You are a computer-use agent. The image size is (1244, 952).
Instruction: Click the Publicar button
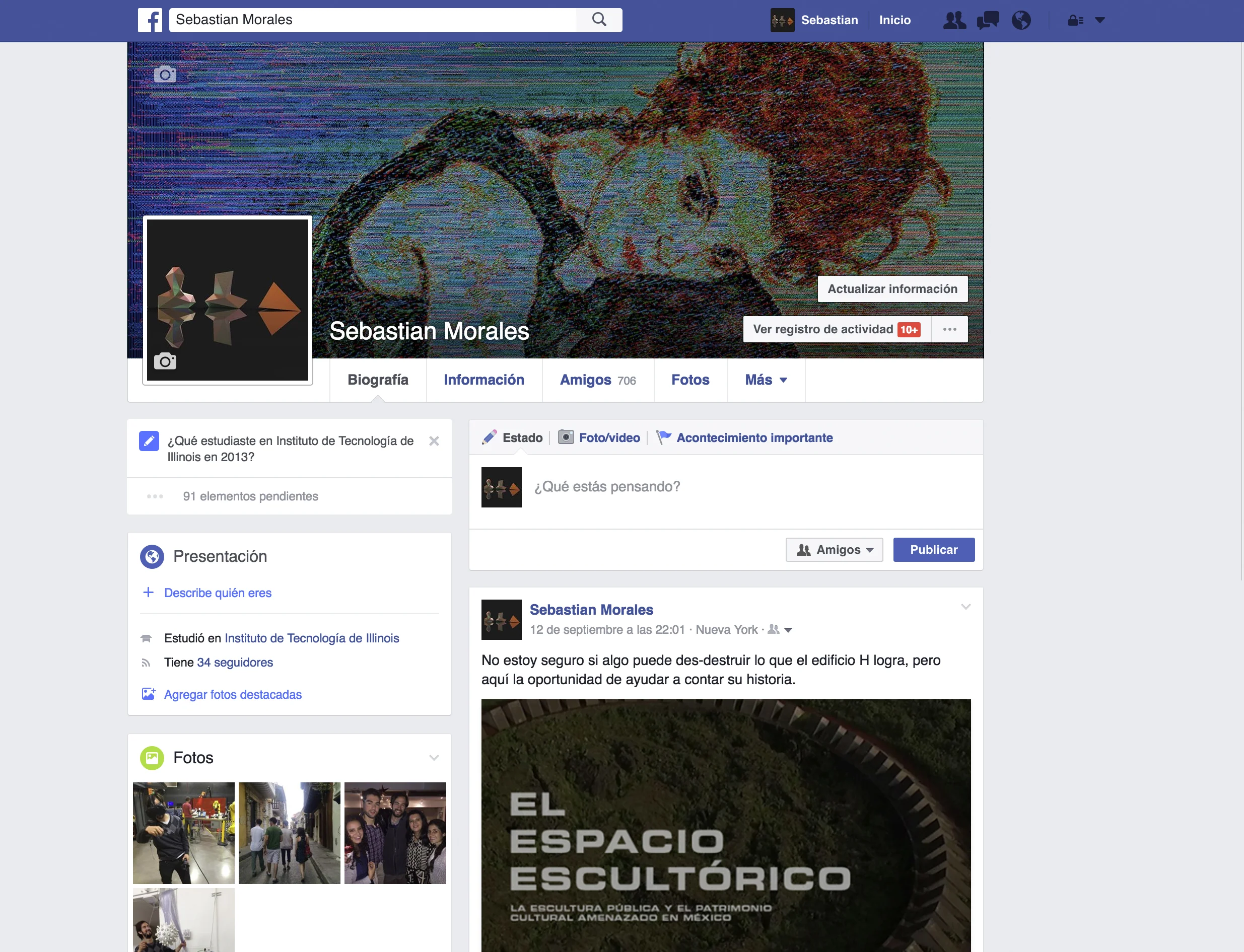934,550
